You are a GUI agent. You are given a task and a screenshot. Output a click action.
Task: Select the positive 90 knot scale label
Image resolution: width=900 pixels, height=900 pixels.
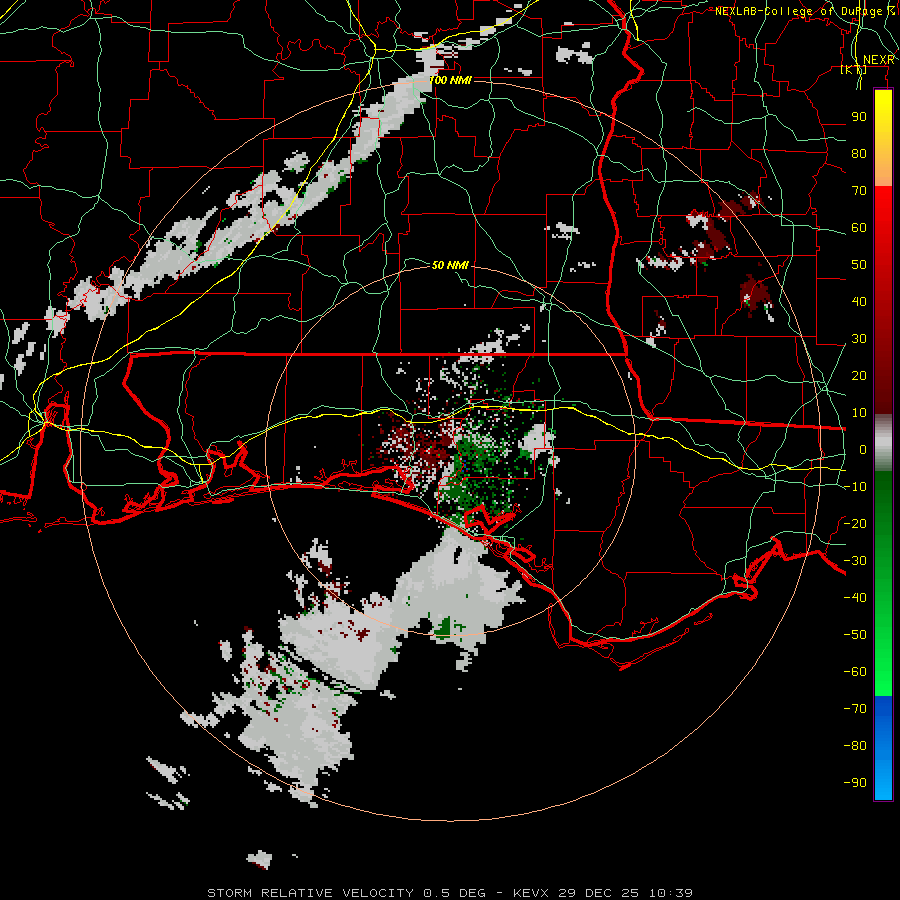point(859,117)
